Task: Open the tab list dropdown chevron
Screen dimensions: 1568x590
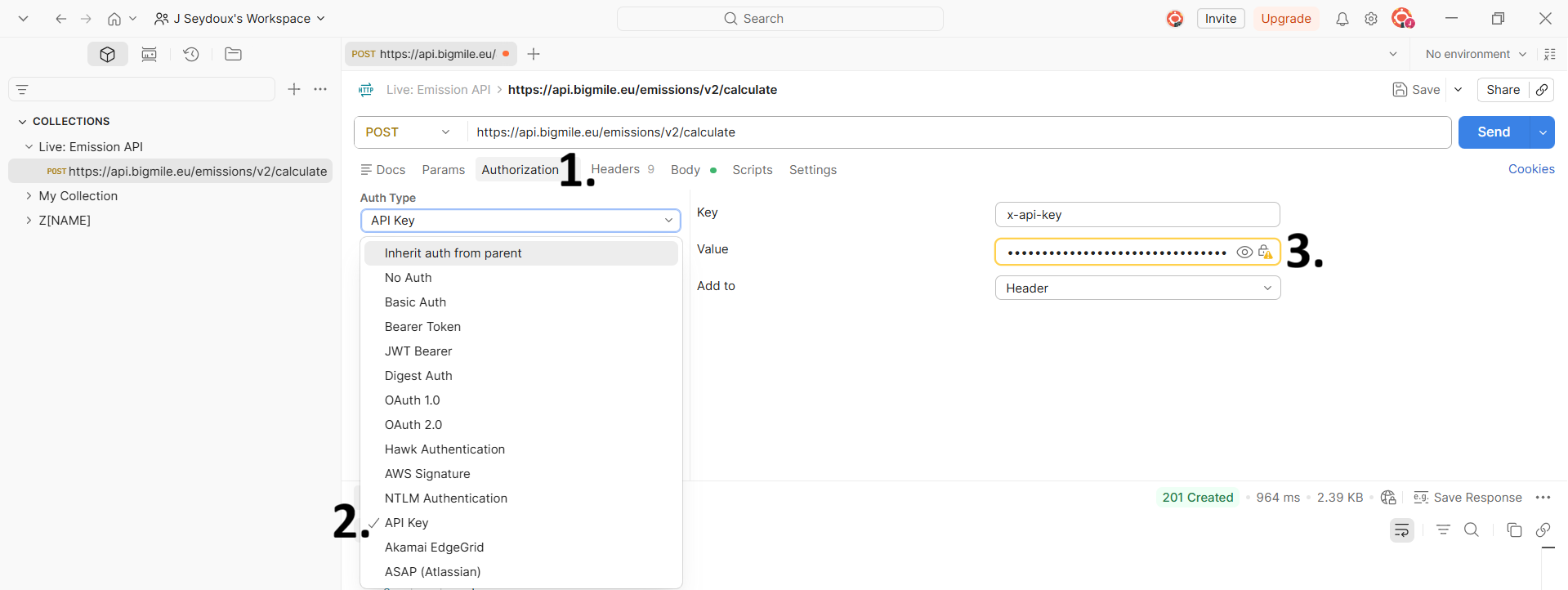Action: [x=1393, y=54]
